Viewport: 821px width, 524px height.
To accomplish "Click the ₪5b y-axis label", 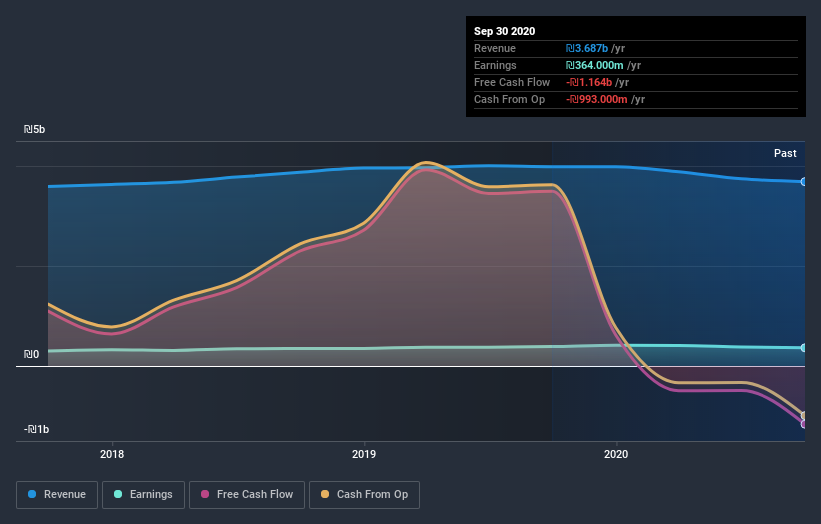I will (x=35, y=129).
